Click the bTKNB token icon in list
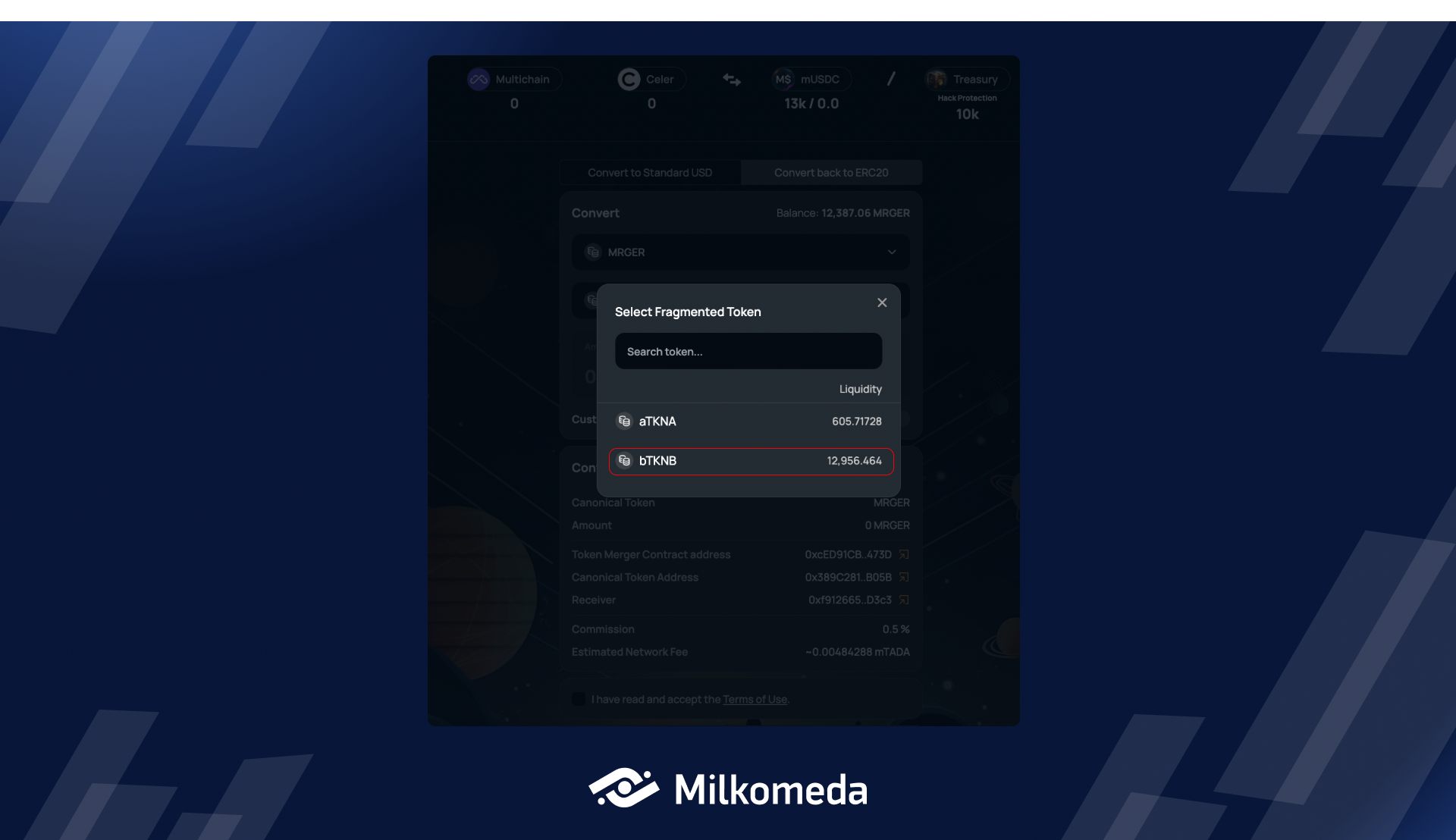Viewport: 1456px width, 840px height. [x=623, y=461]
